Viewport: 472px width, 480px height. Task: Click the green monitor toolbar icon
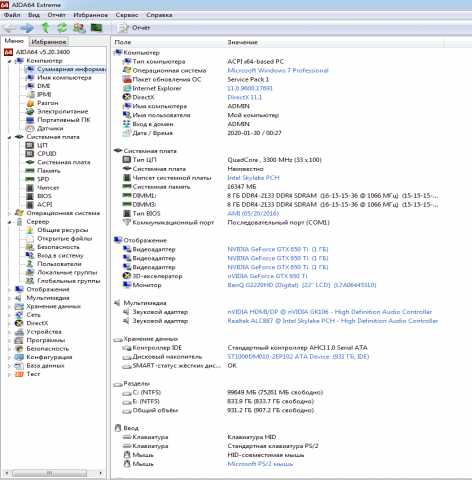click(96, 28)
